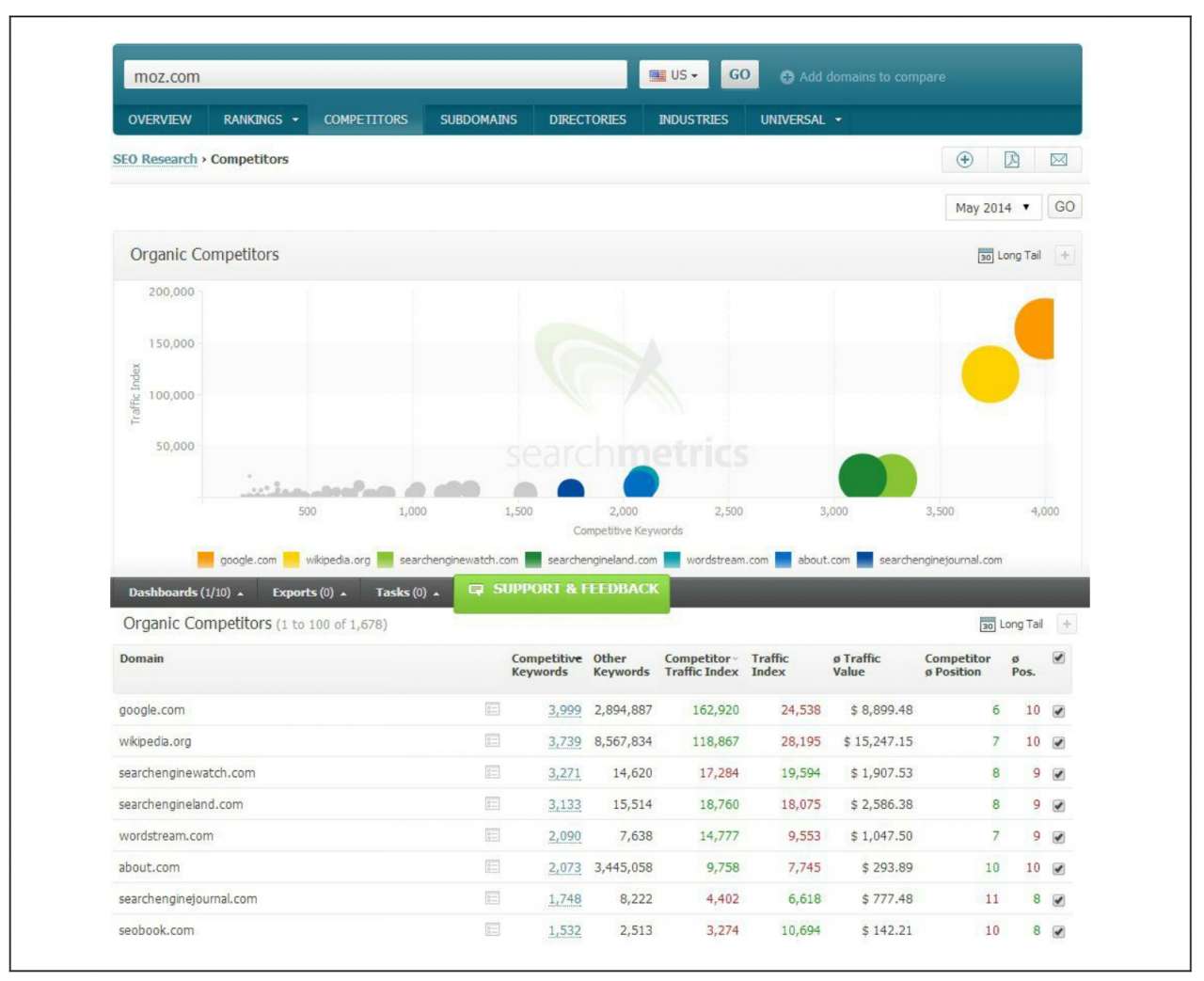Open wikipedia.org competitive keywords 3,739 link
The image size is (1204, 981).
(x=564, y=742)
